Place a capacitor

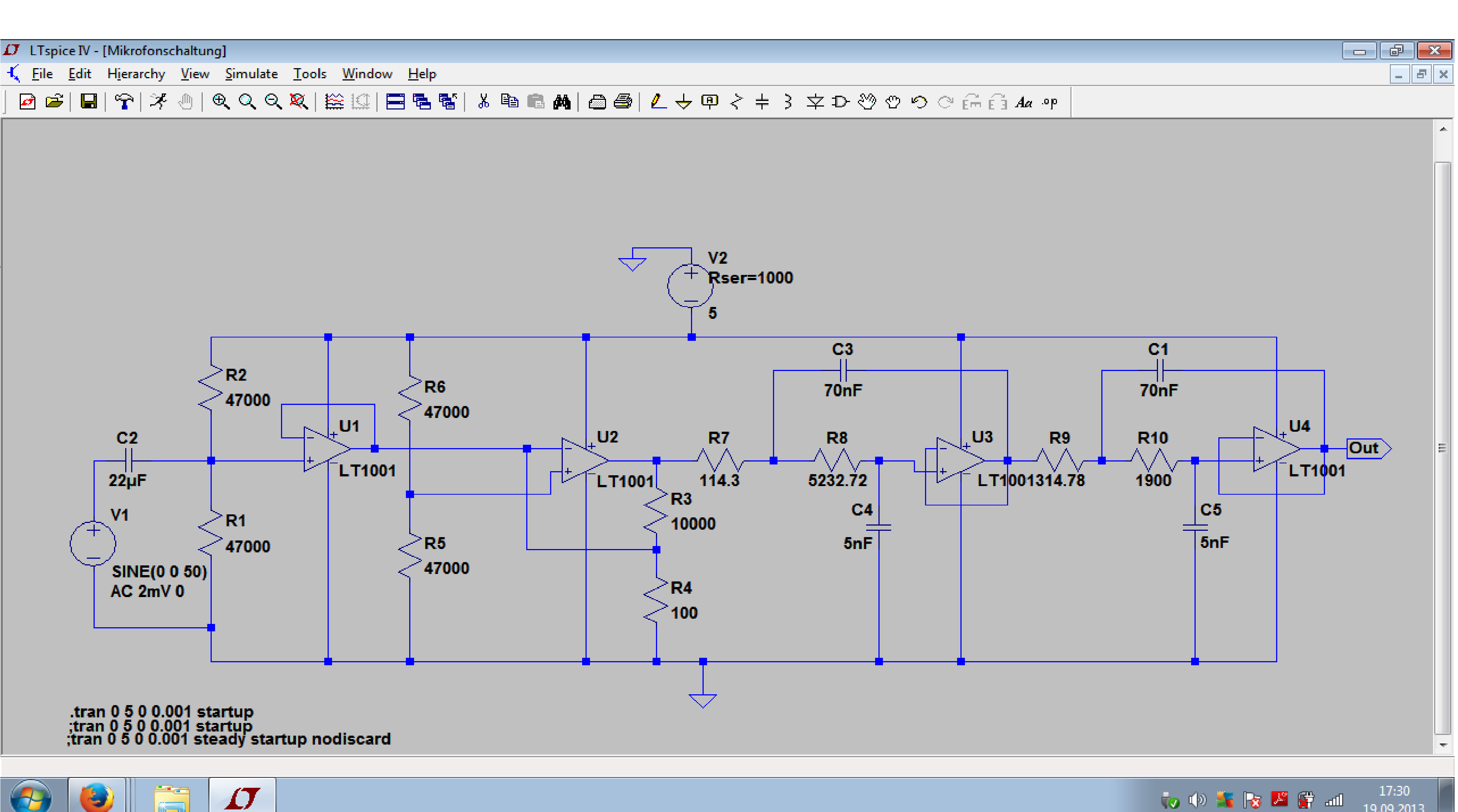coord(763,102)
